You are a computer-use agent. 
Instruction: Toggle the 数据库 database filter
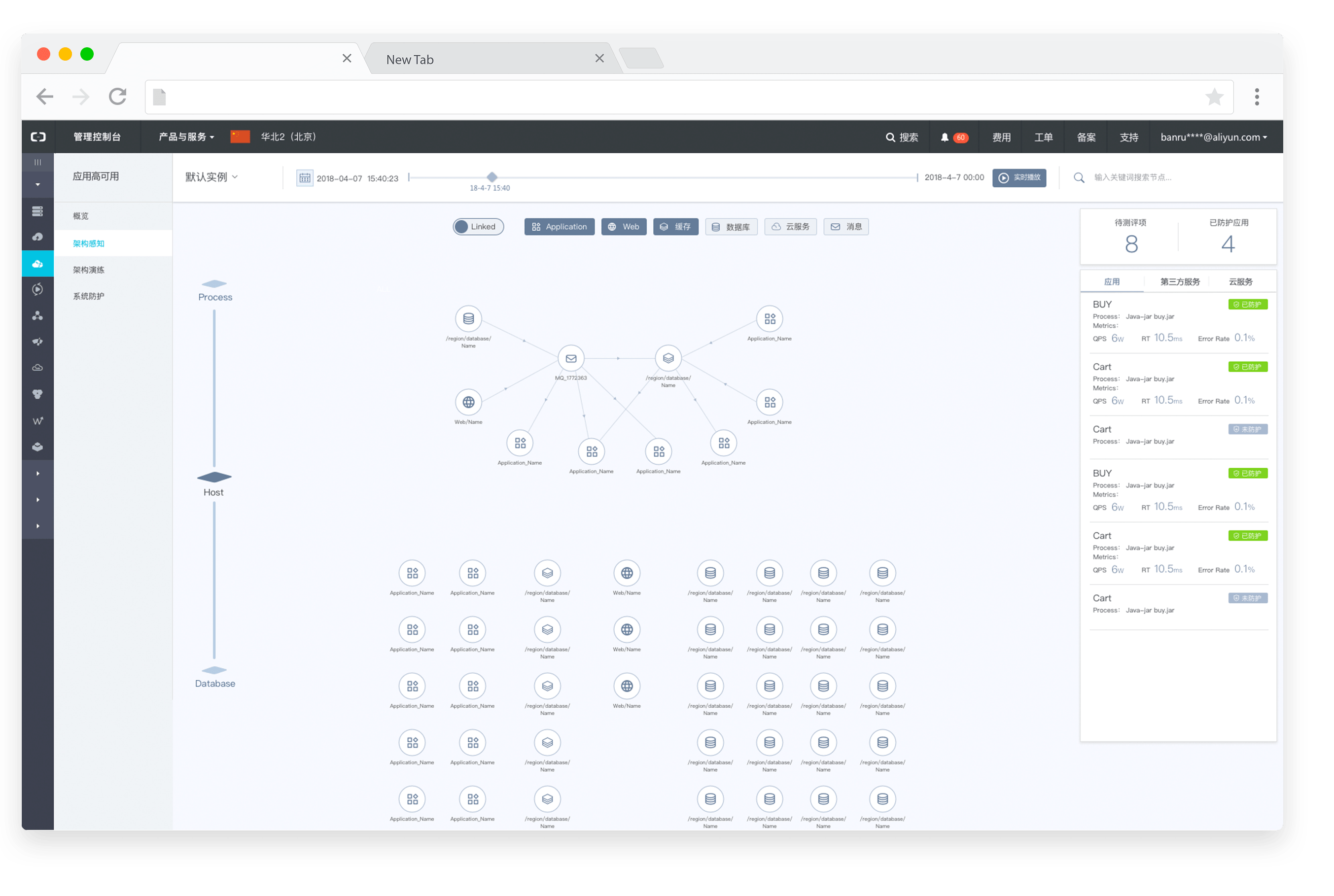click(x=731, y=227)
